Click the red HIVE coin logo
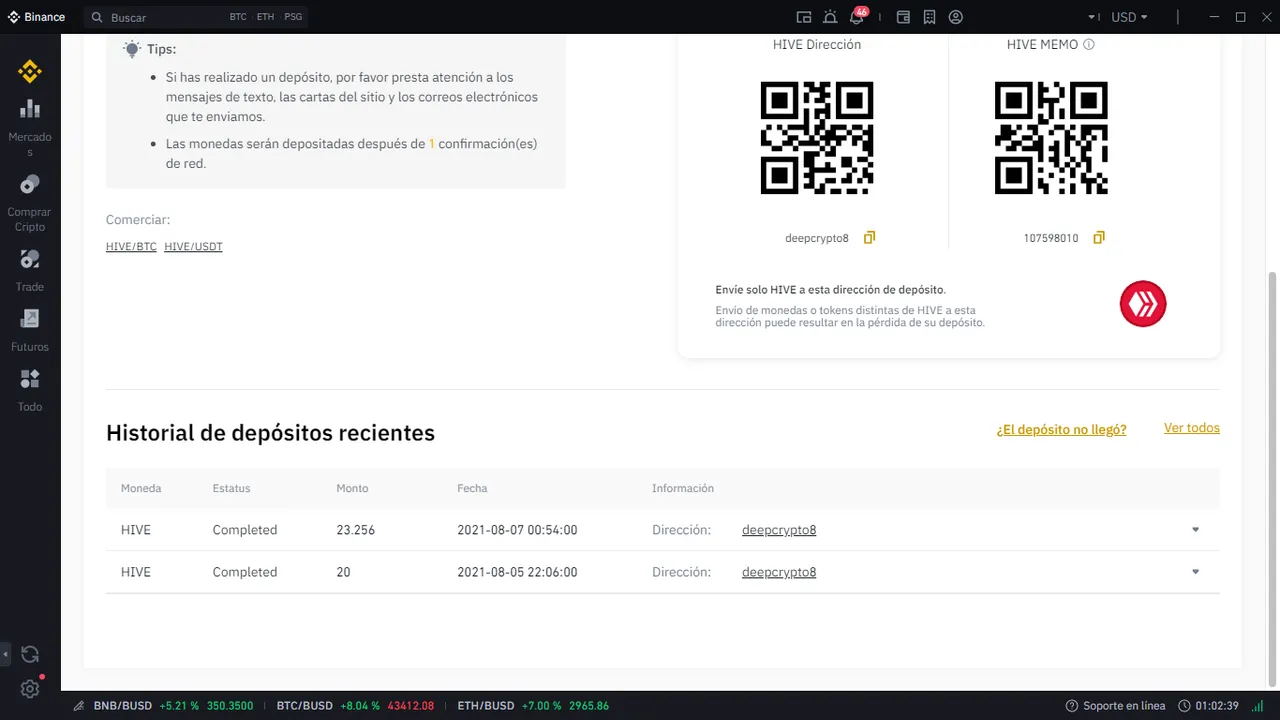The width and height of the screenshot is (1280, 720). tap(1143, 303)
